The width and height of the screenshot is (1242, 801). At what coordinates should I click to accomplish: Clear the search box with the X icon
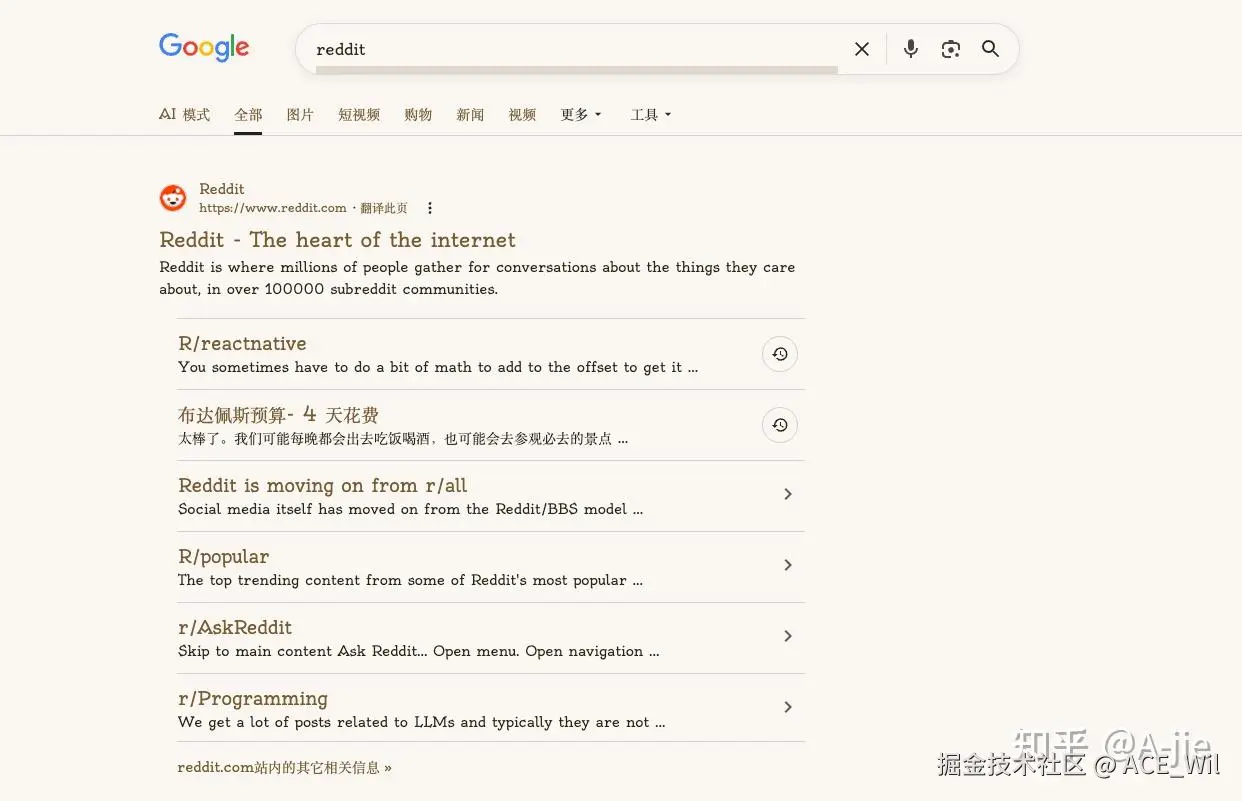point(862,49)
